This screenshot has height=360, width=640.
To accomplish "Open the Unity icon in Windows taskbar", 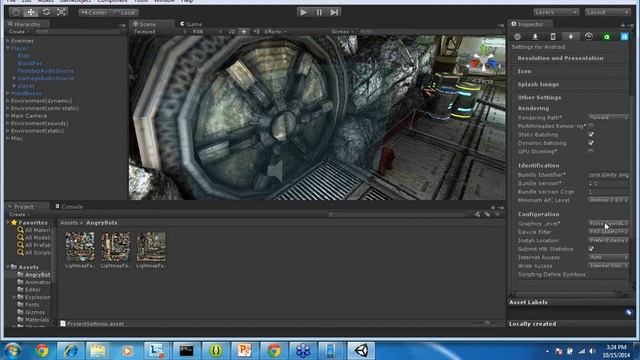I will coord(361,351).
